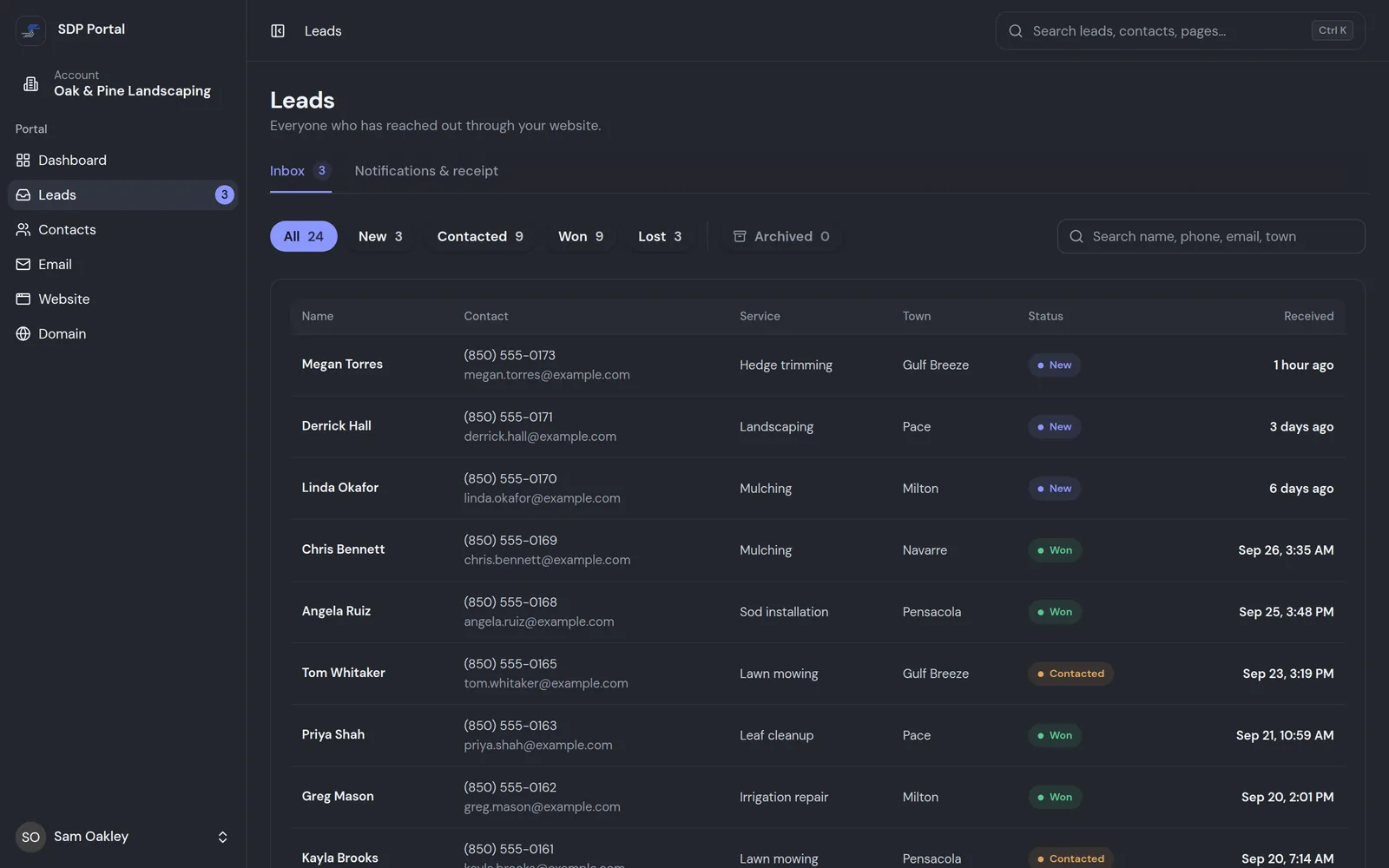Show Contacted leads filter

(480, 237)
